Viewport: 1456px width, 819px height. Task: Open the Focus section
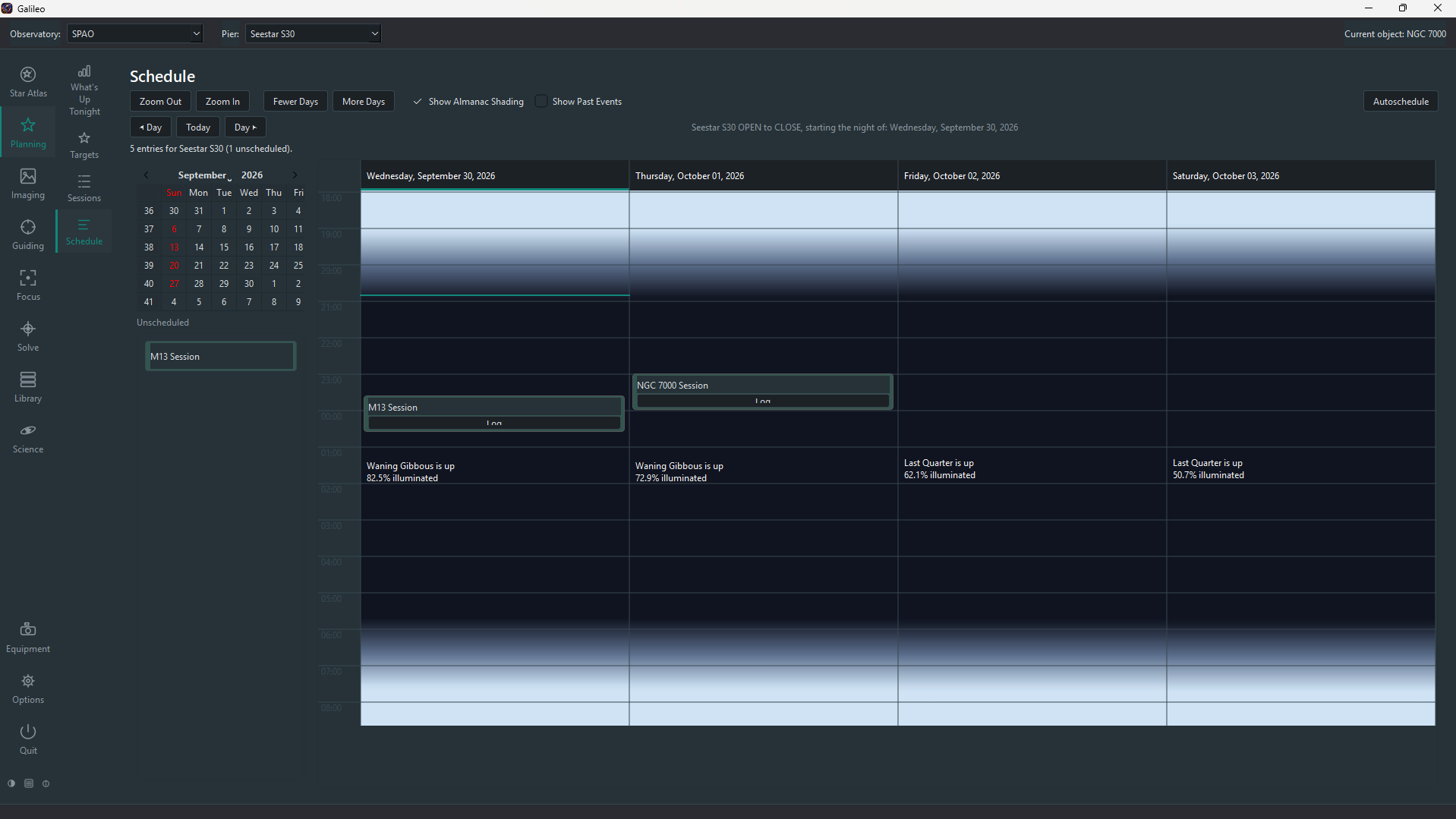[28, 285]
